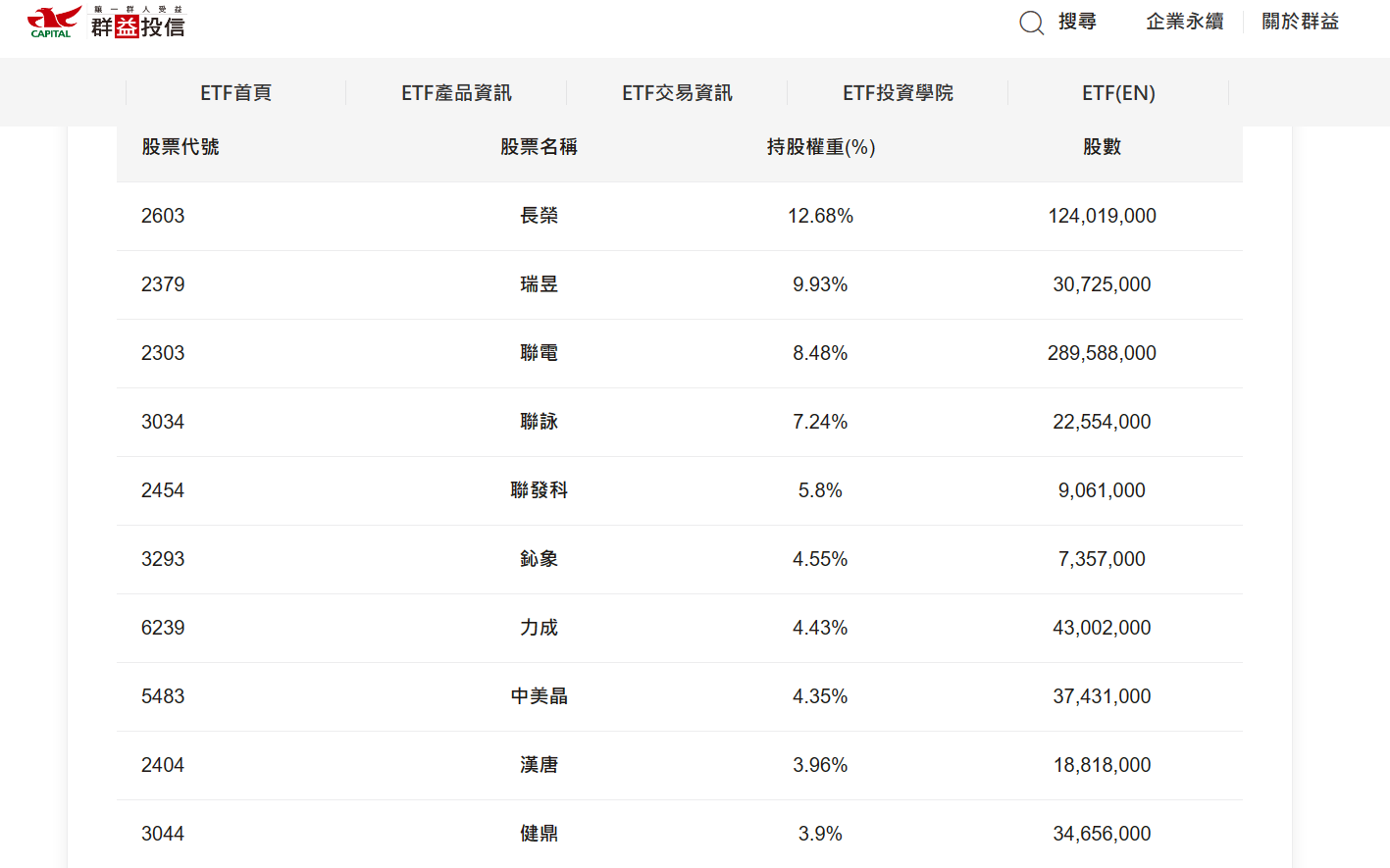Image resolution: width=1390 pixels, height=868 pixels.
Task: Click the 股票名稱 column header
Action: click(x=539, y=147)
